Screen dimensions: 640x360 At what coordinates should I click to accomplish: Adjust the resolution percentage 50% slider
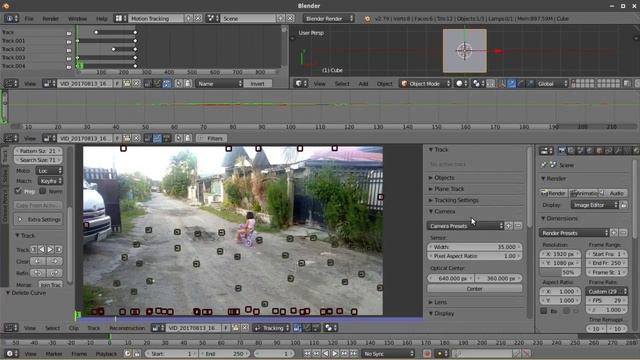[560, 273]
